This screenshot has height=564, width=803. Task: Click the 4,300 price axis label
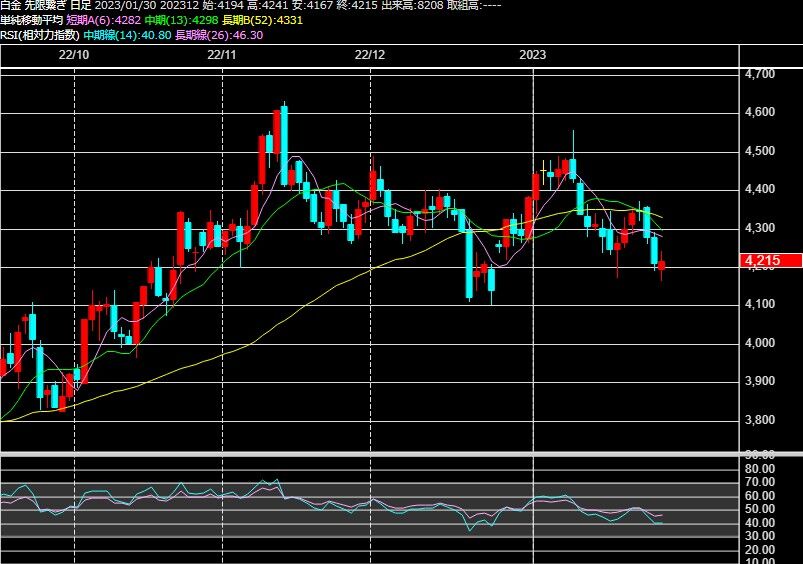coord(760,228)
